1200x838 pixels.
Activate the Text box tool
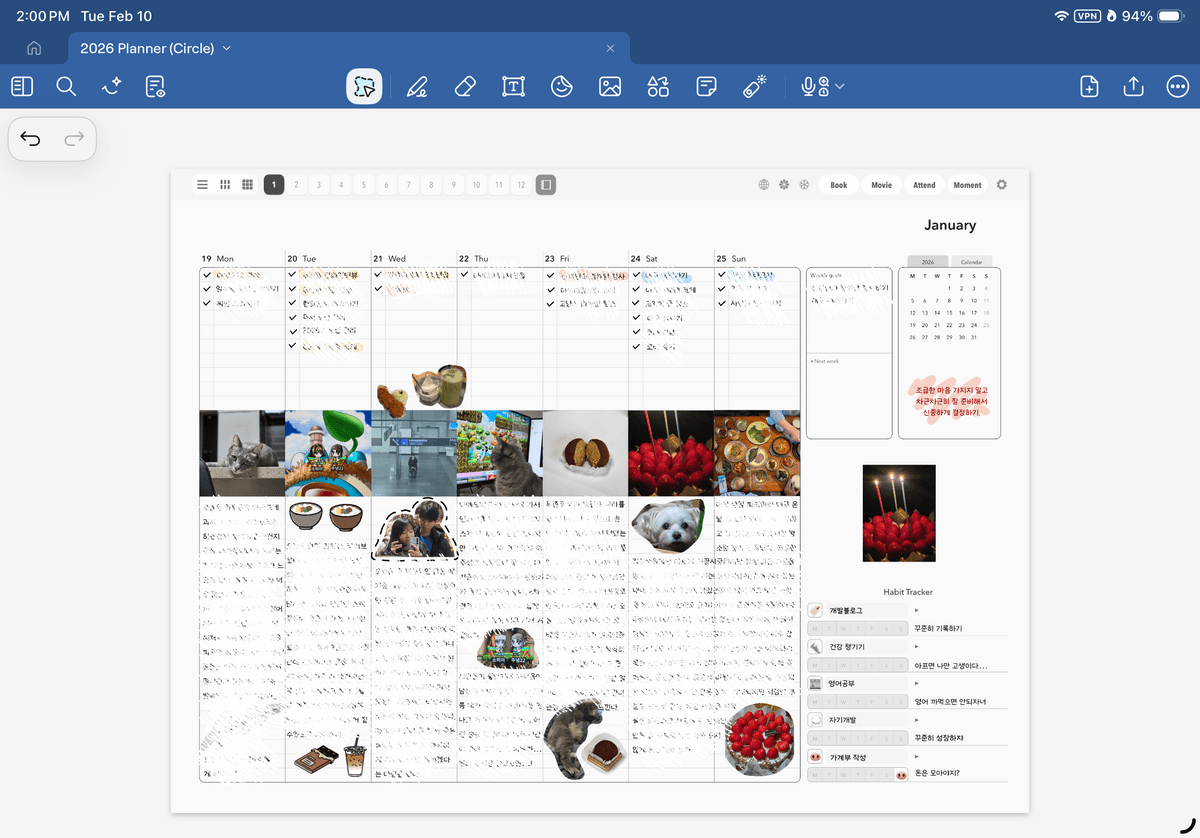tap(513, 87)
